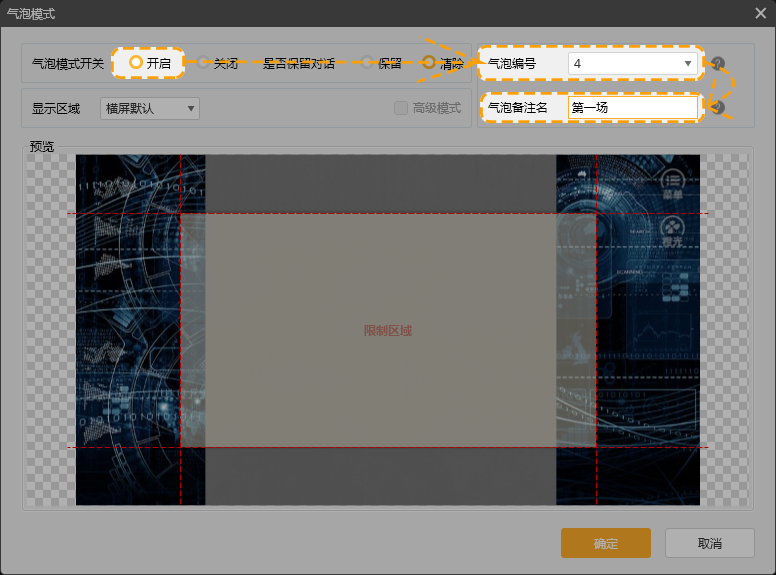Screen dimensions: 776x575
Task: Enable the 高级模式 checkbox
Action: (401, 108)
